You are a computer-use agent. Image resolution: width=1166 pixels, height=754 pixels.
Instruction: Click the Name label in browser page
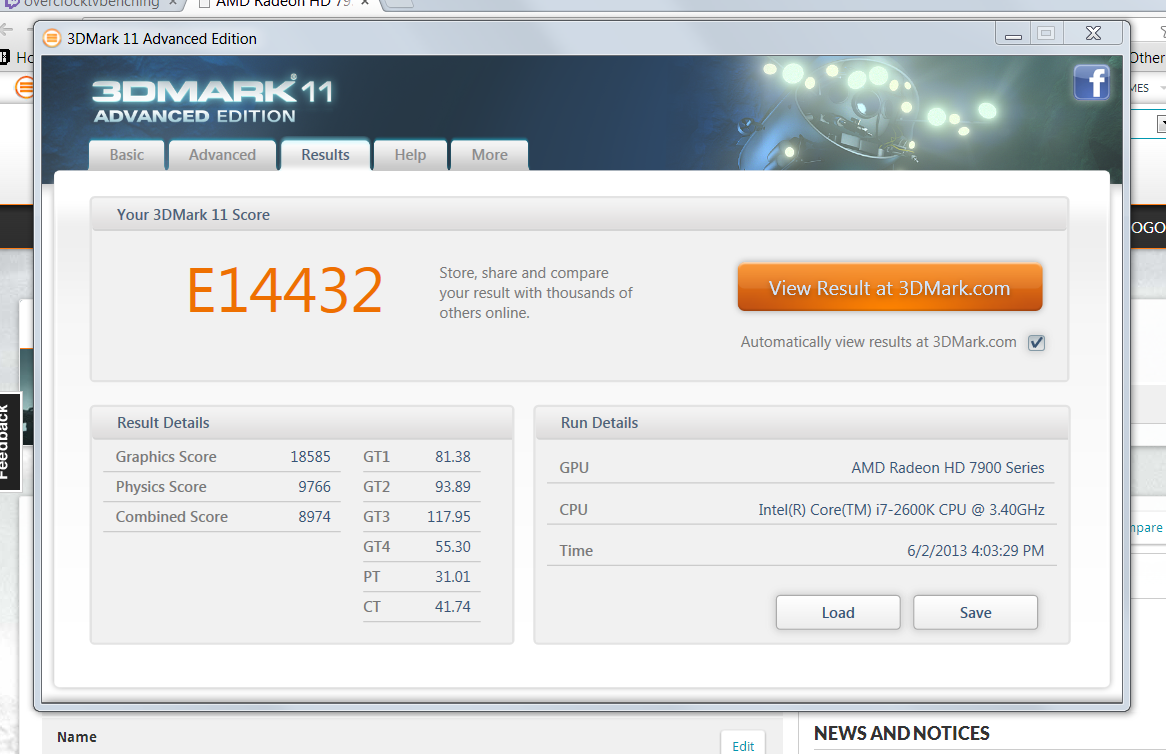click(77, 737)
